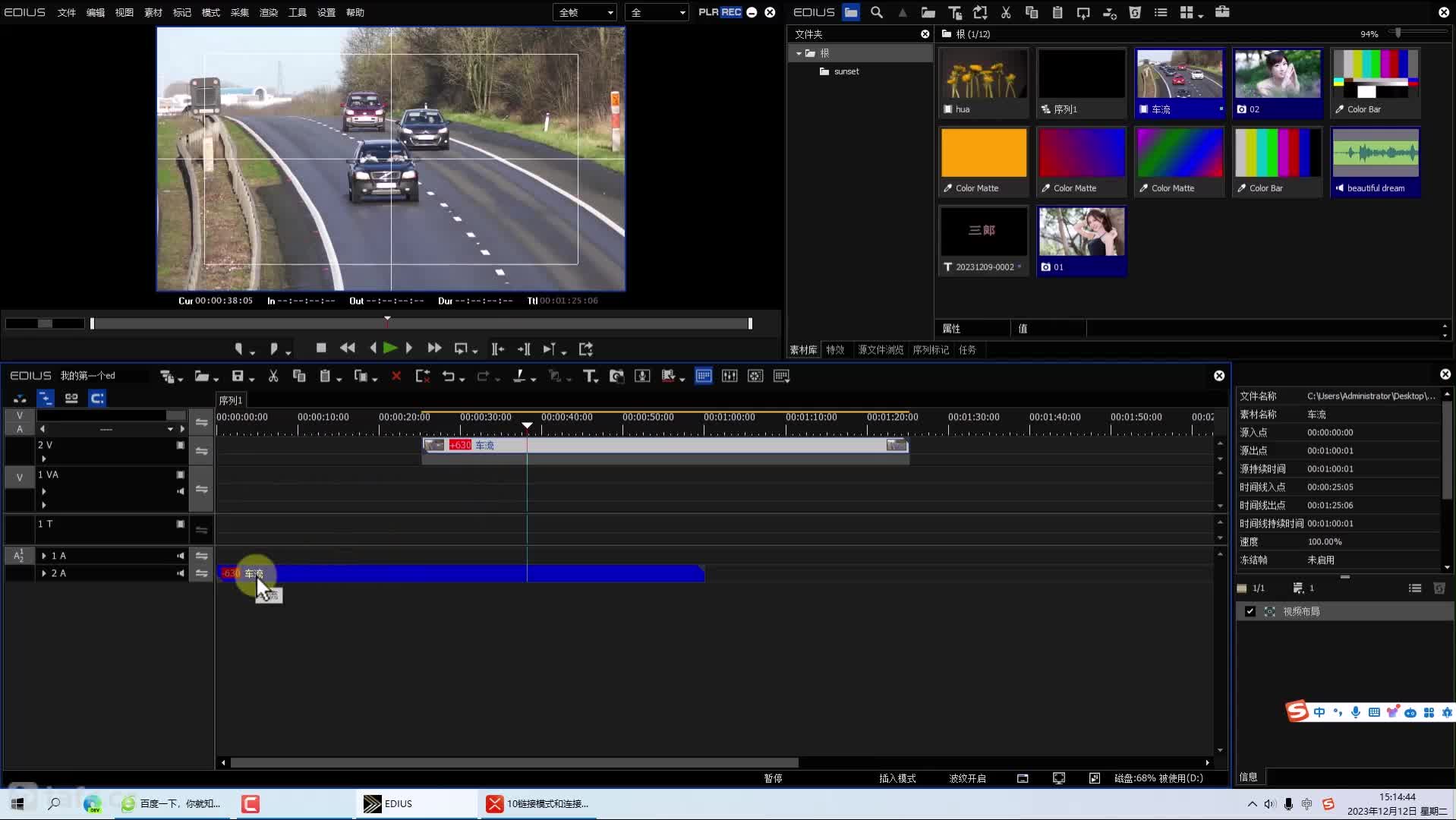This screenshot has height=820, width=1456.
Task: Open the 设置 menu
Action: (326, 12)
